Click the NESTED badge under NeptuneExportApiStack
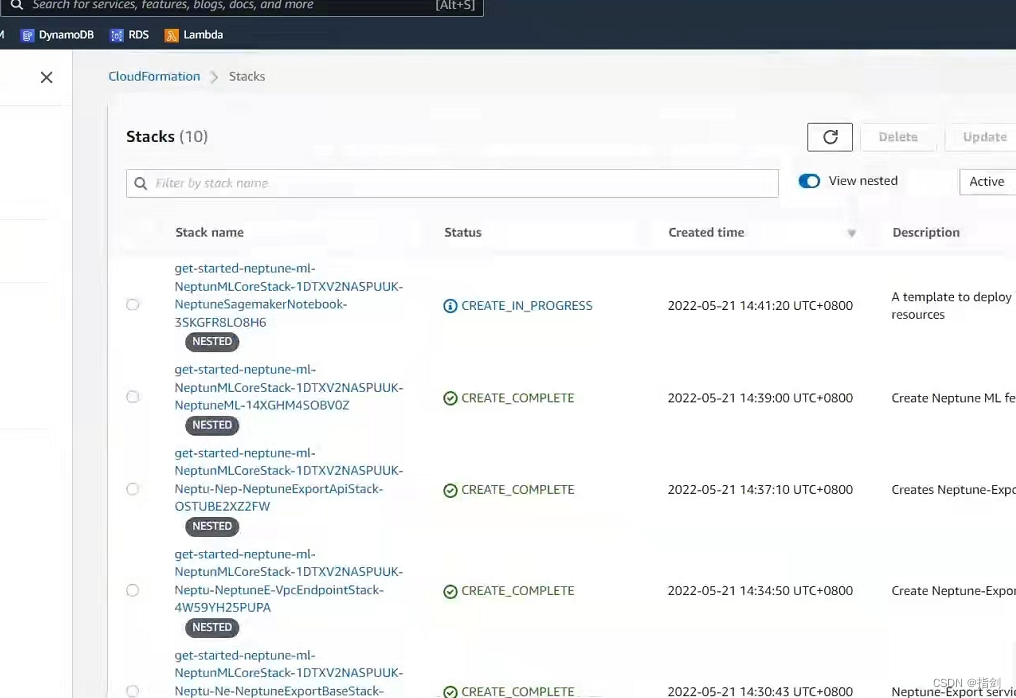Image resolution: width=1016 pixels, height=698 pixels. pos(212,526)
